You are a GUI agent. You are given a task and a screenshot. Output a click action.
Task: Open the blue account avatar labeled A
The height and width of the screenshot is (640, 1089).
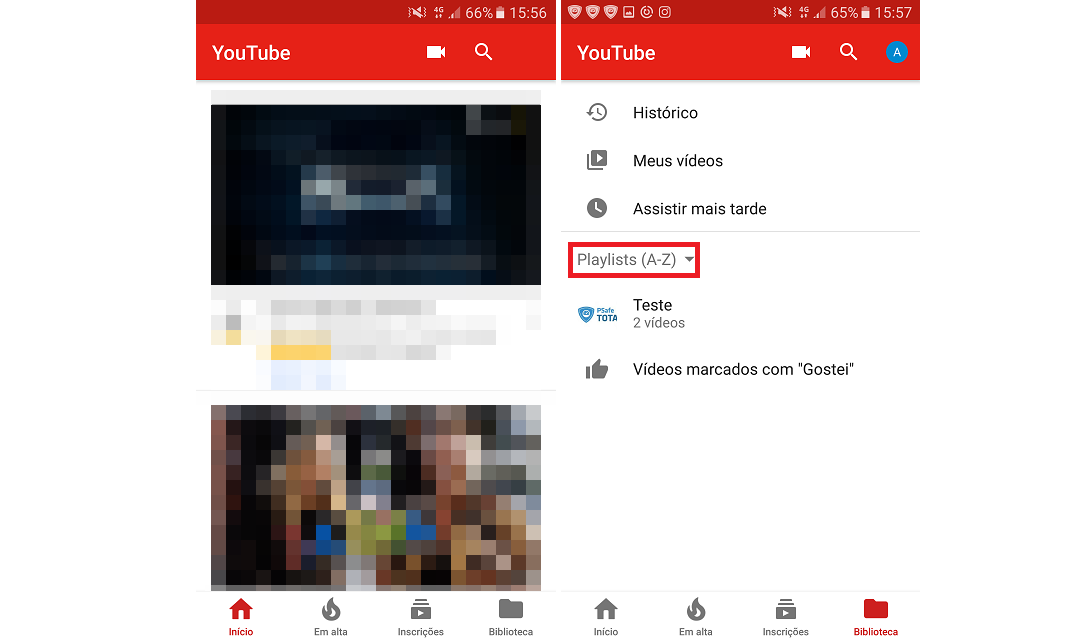coord(897,53)
